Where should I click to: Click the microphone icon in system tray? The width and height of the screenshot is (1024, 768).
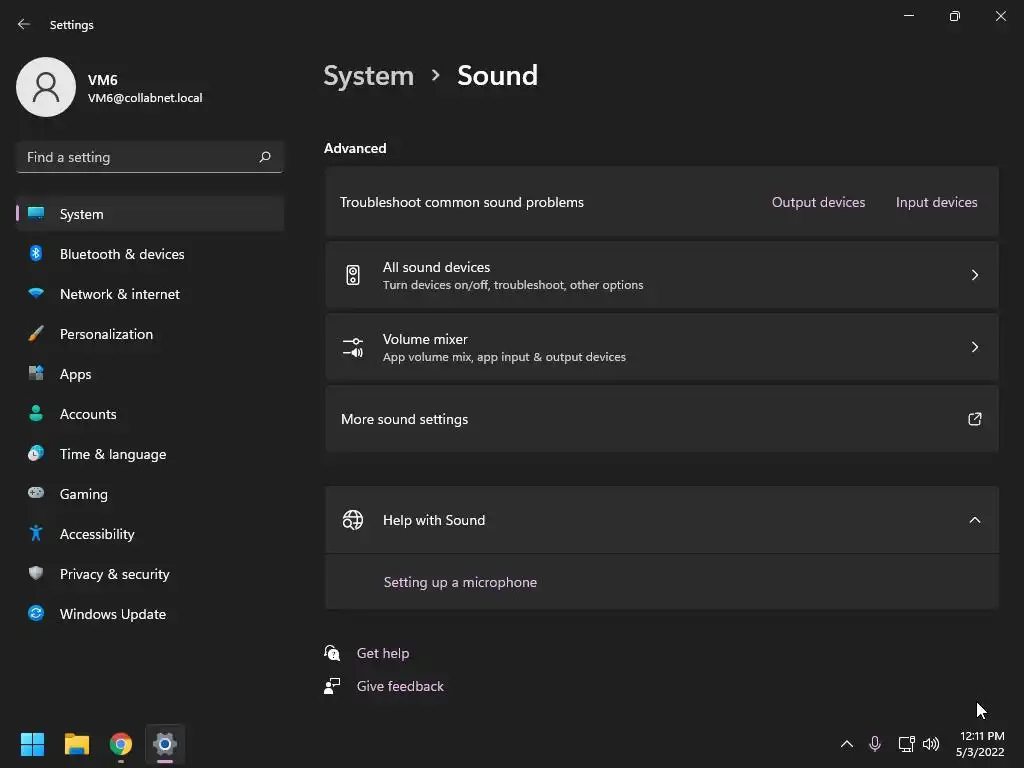(875, 744)
